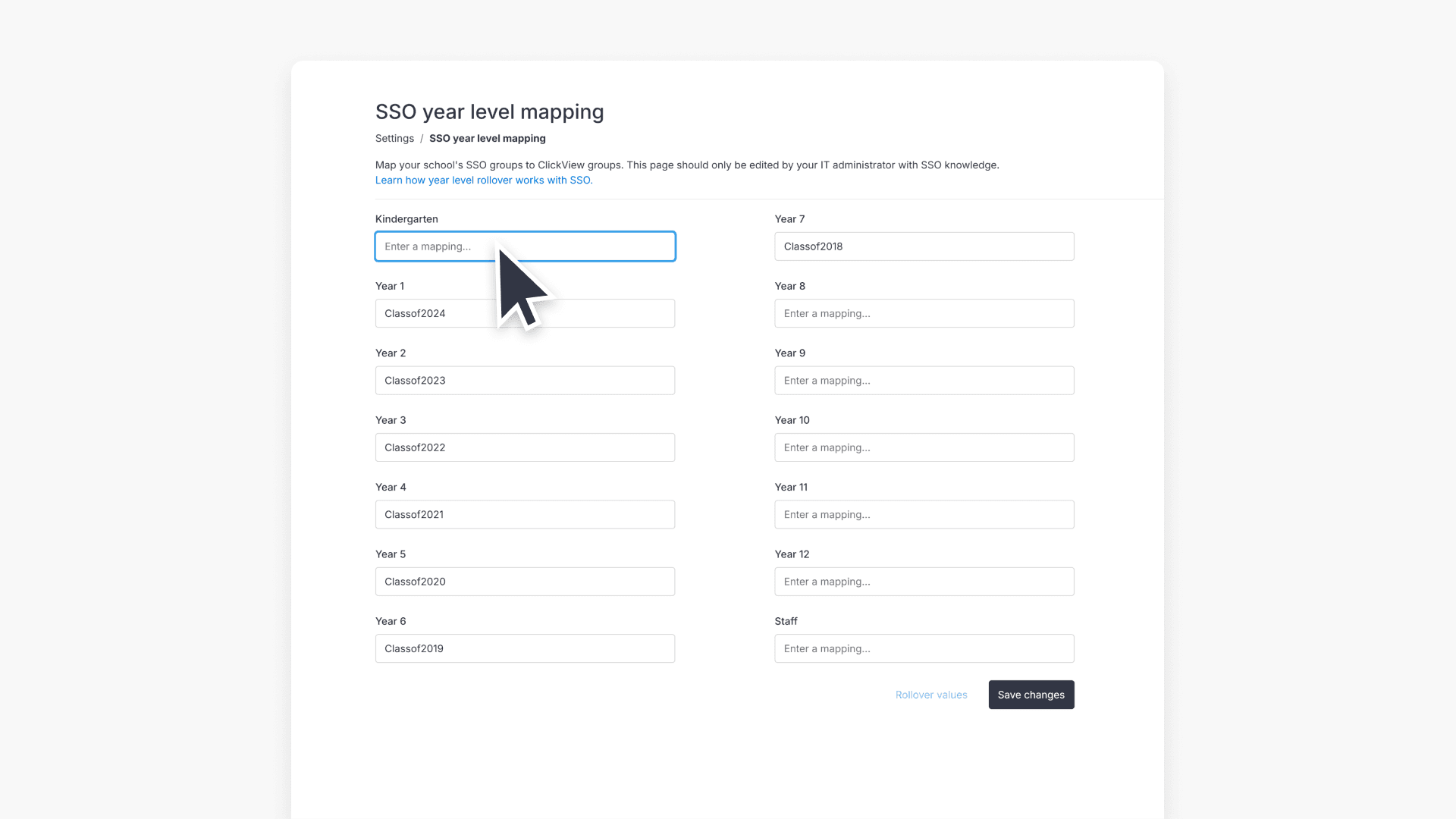Click the Year 10 mapping input
The image size is (1456, 819).
pyautogui.click(x=924, y=447)
